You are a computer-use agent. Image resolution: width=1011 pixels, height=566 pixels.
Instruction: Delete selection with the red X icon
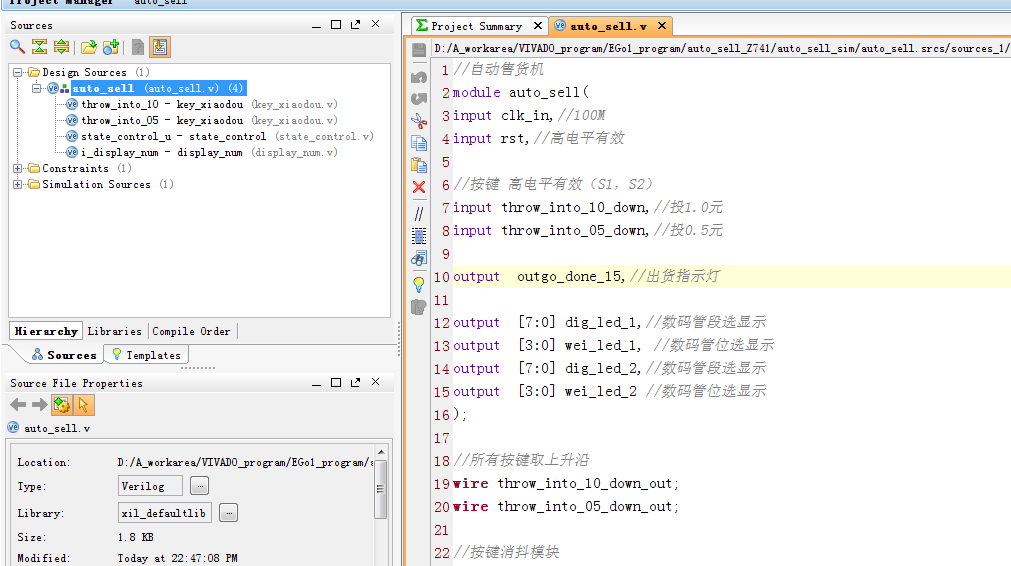[418, 187]
